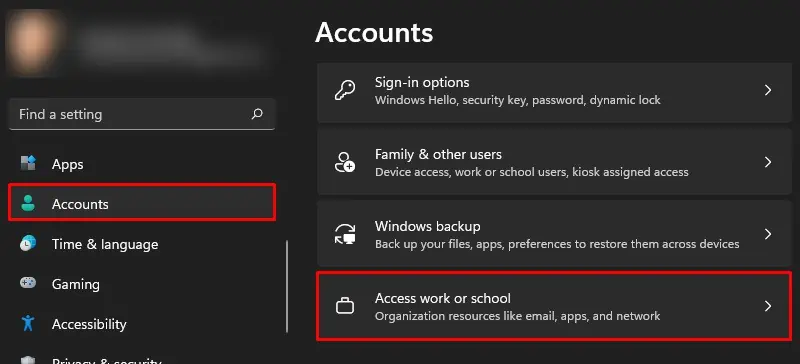Open the Apps settings category
The height and width of the screenshot is (364, 800).
pos(142,164)
